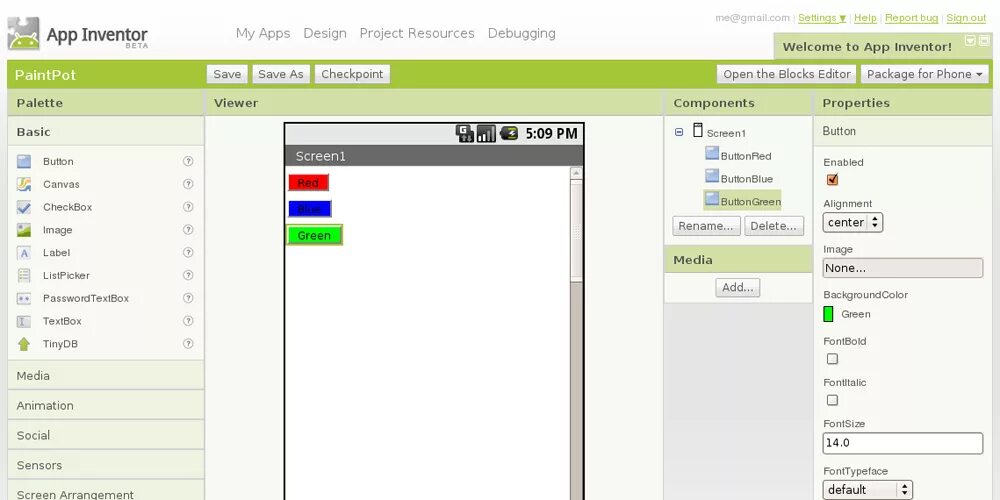Image resolution: width=1000 pixels, height=500 pixels.
Task: Open the BackgroundColor Green swatch
Action: tap(828, 314)
